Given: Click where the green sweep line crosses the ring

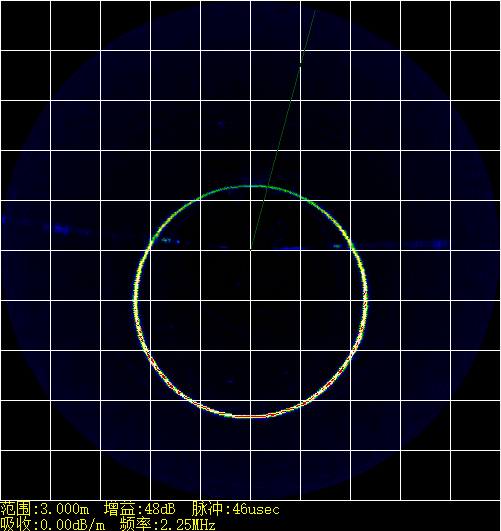Looking at the screenshot, I should click(x=267, y=187).
